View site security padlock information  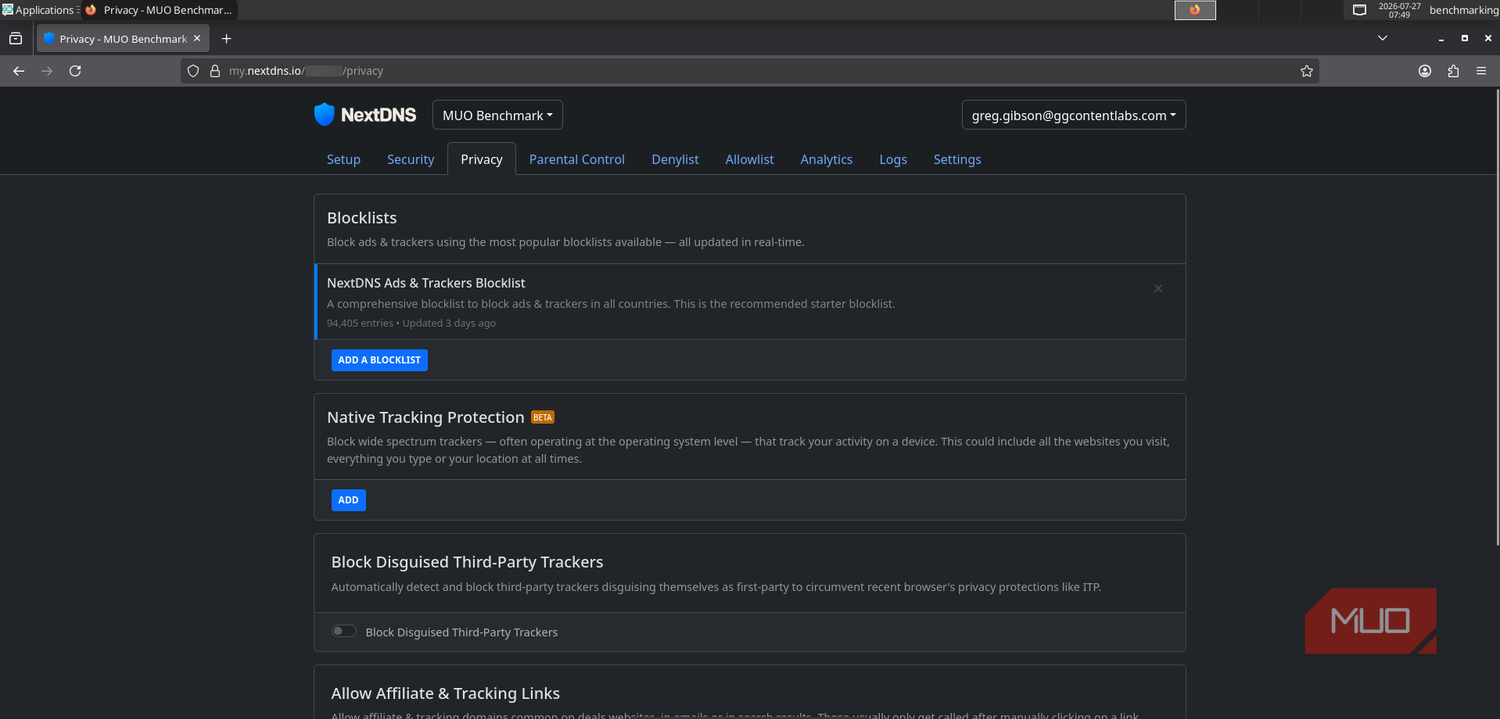click(214, 71)
